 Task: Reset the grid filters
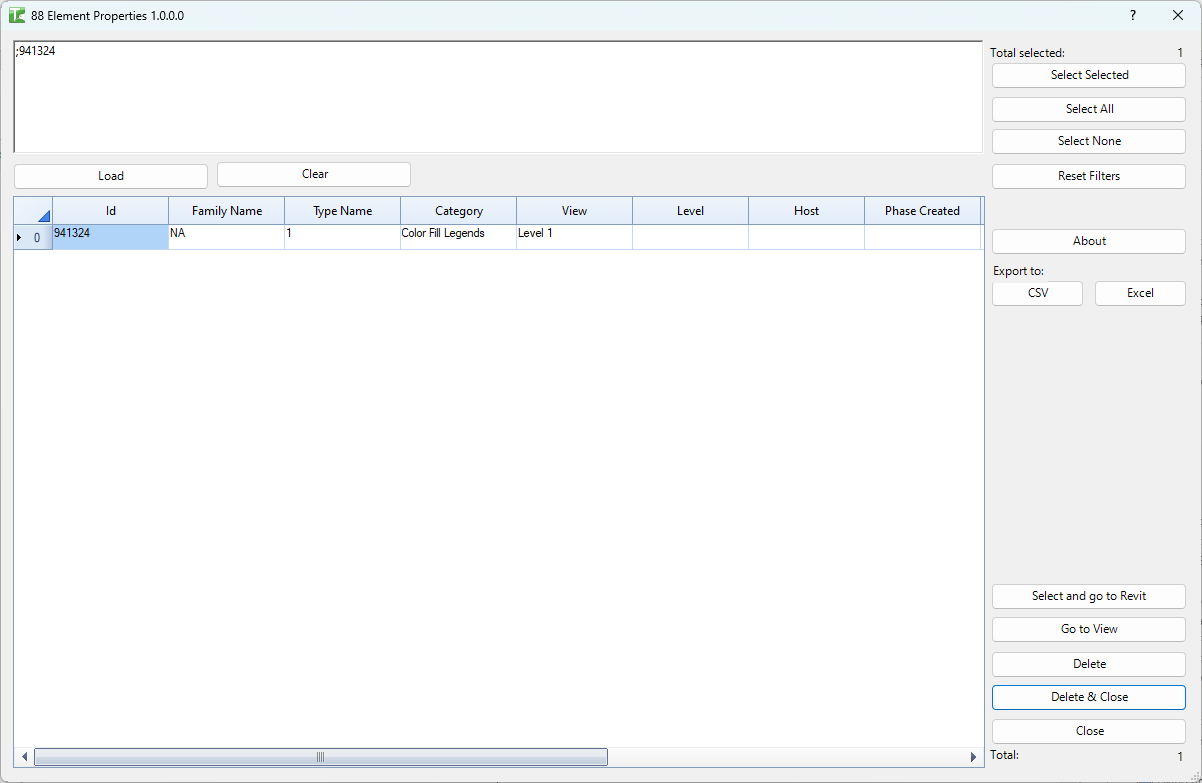[1088, 175]
